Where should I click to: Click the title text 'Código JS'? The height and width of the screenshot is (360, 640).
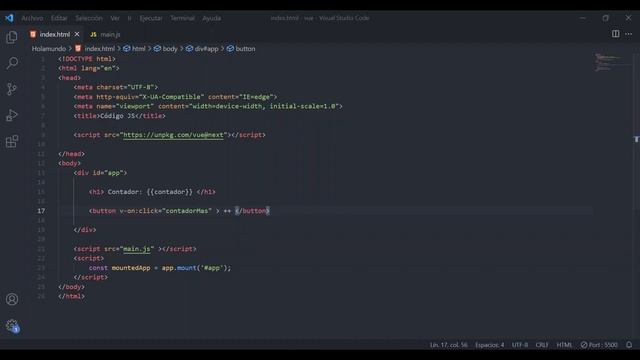[x=117, y=116]
